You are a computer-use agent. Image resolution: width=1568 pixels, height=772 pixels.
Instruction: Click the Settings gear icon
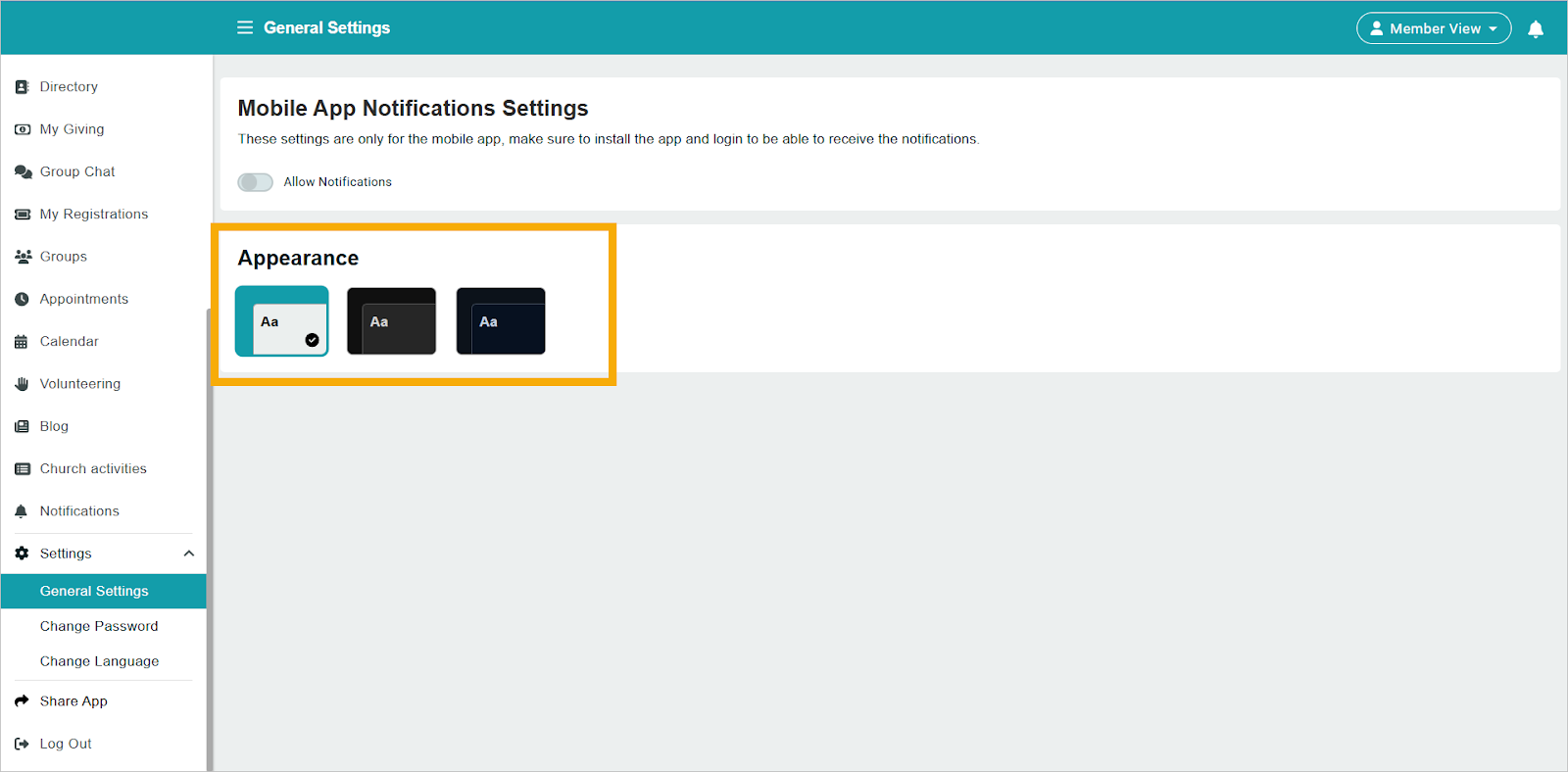[x=22, y=554]
